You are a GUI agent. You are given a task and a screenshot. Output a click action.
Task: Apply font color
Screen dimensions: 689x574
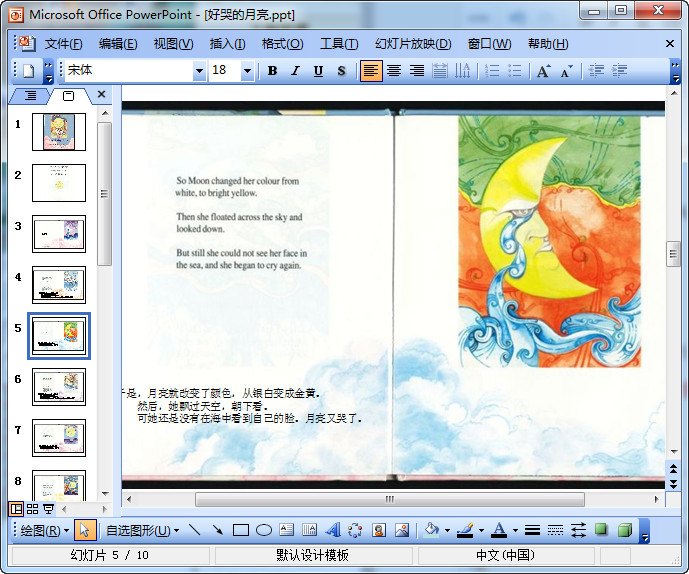coord(499,530)
